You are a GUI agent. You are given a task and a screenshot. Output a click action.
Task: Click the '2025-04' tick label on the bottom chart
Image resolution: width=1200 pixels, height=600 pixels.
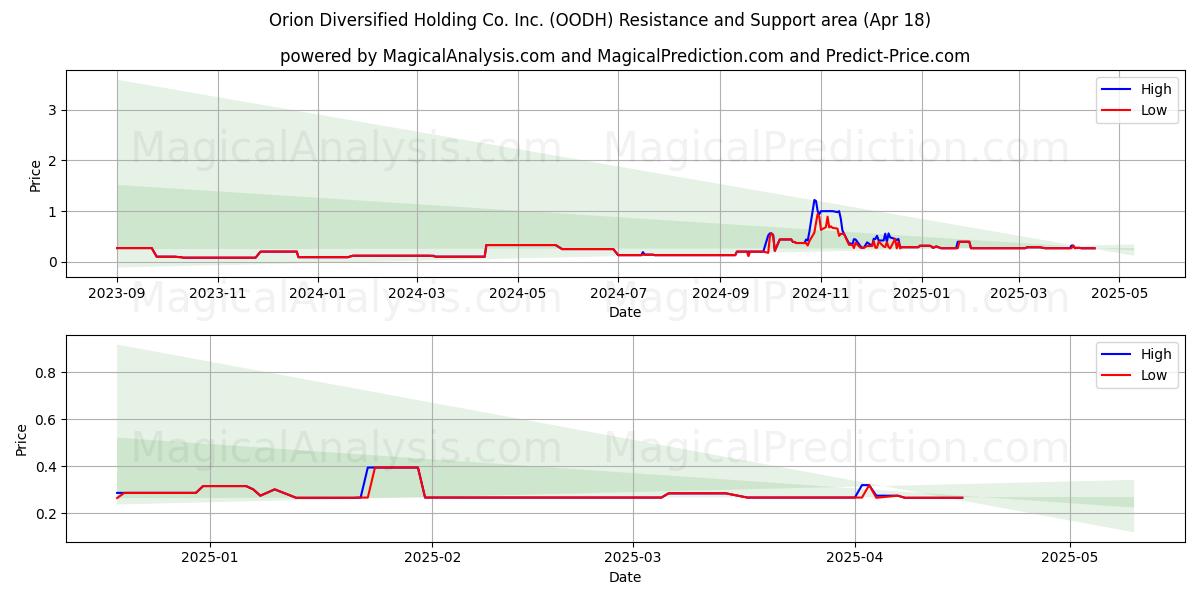[855, 558]
